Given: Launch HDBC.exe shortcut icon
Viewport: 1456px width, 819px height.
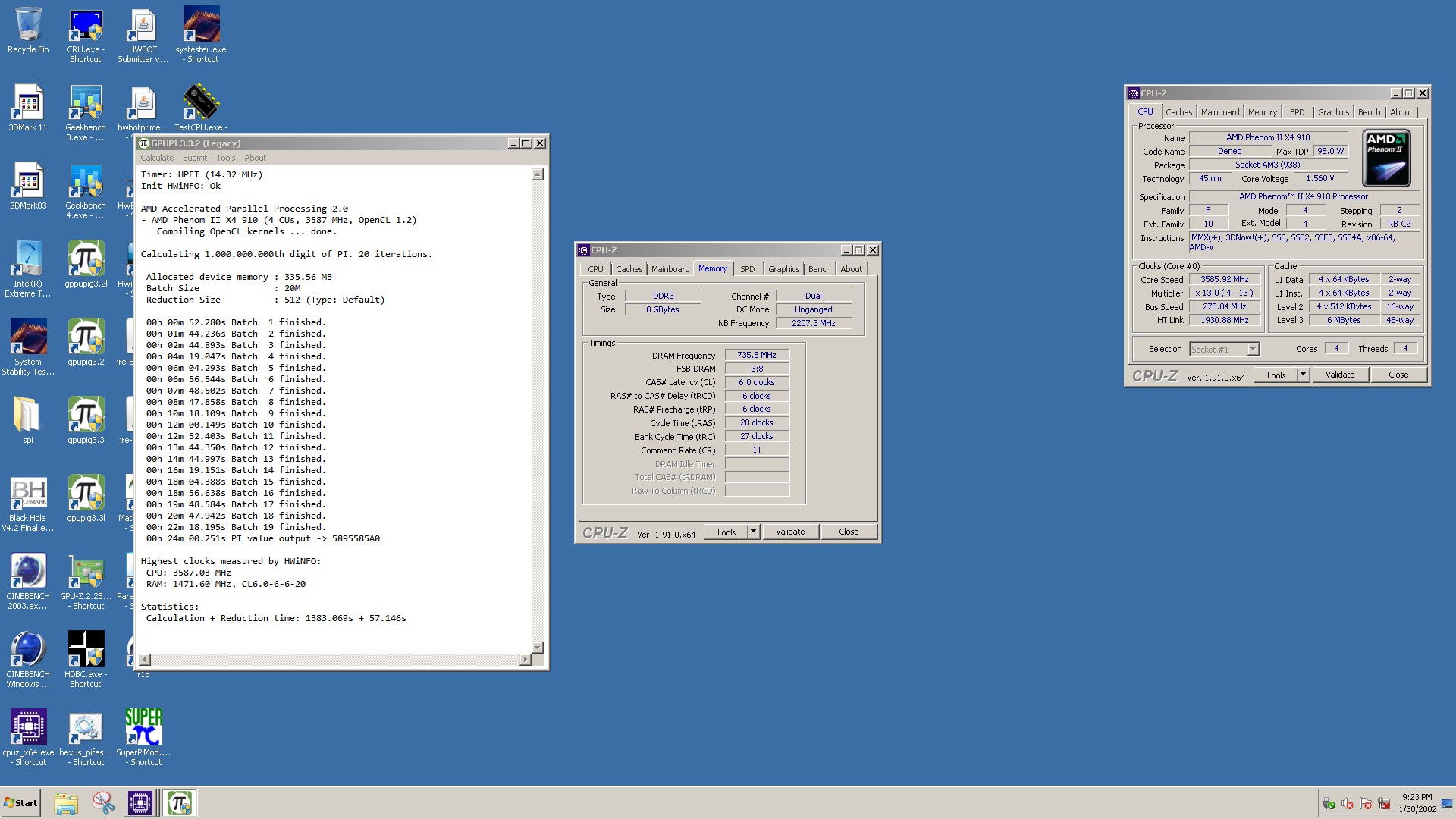Looking at the screenshot, I should [86, 660].
